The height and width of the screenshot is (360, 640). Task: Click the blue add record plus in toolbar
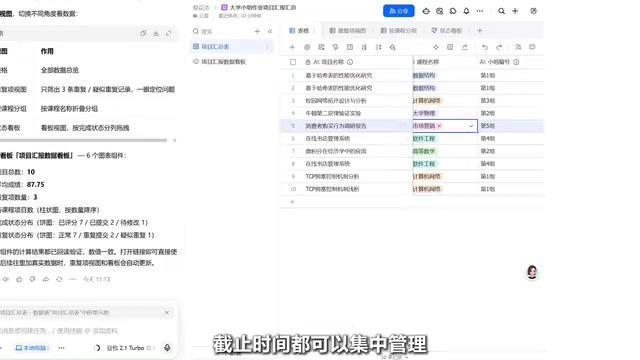292,47
